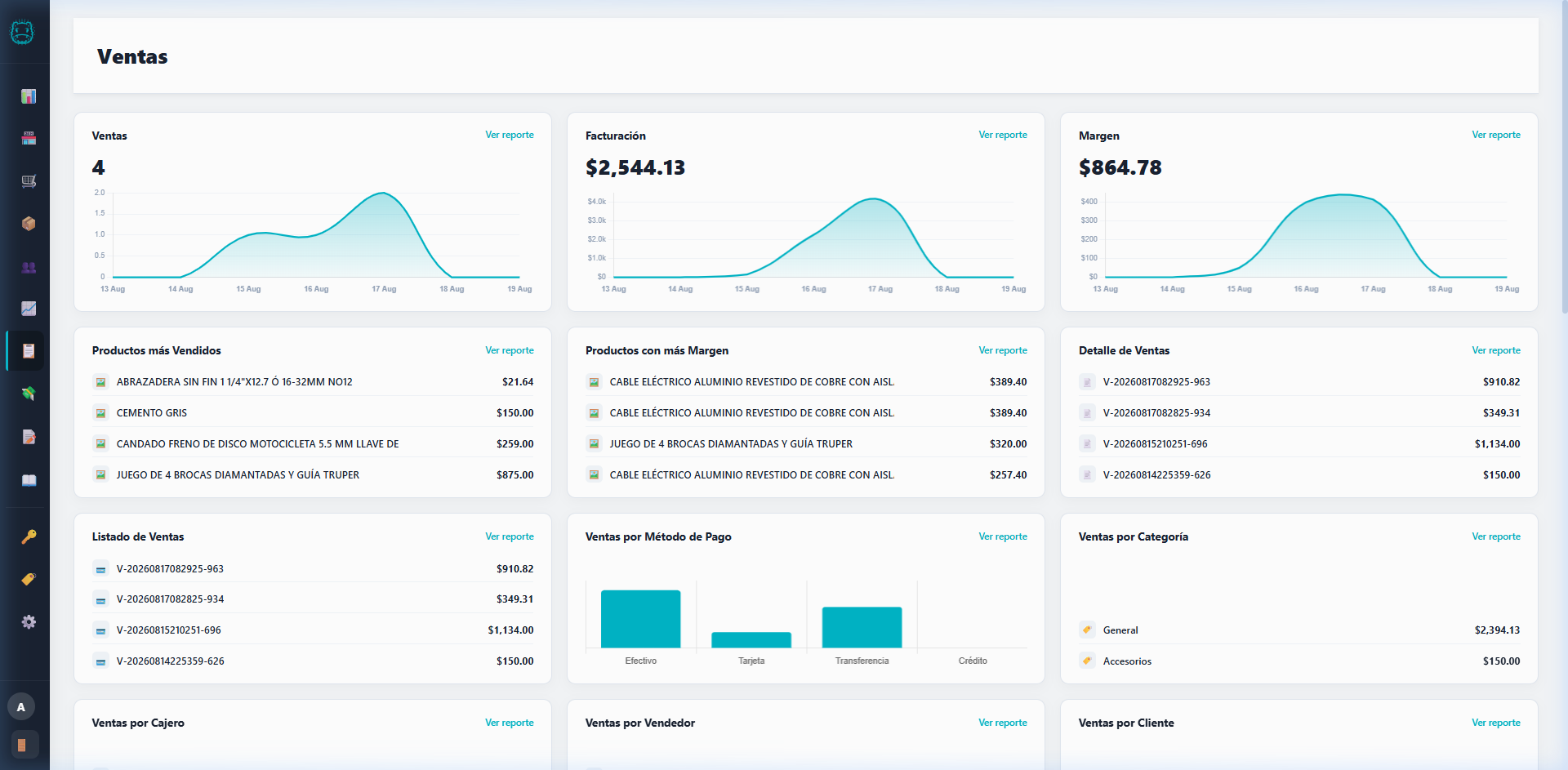Screen dimensions: 1568x770
Task: Open the bar chart dashboard icon
Action: (29, 96)
